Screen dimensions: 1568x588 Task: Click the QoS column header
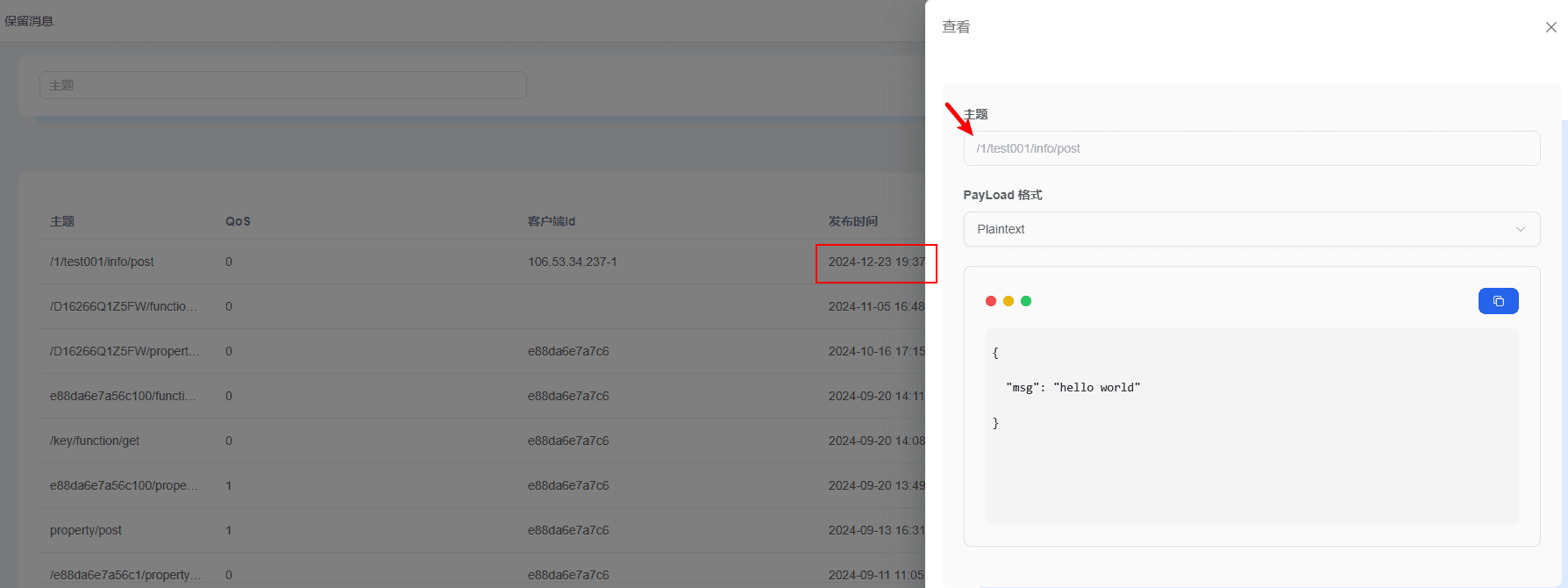pos(238,221)
